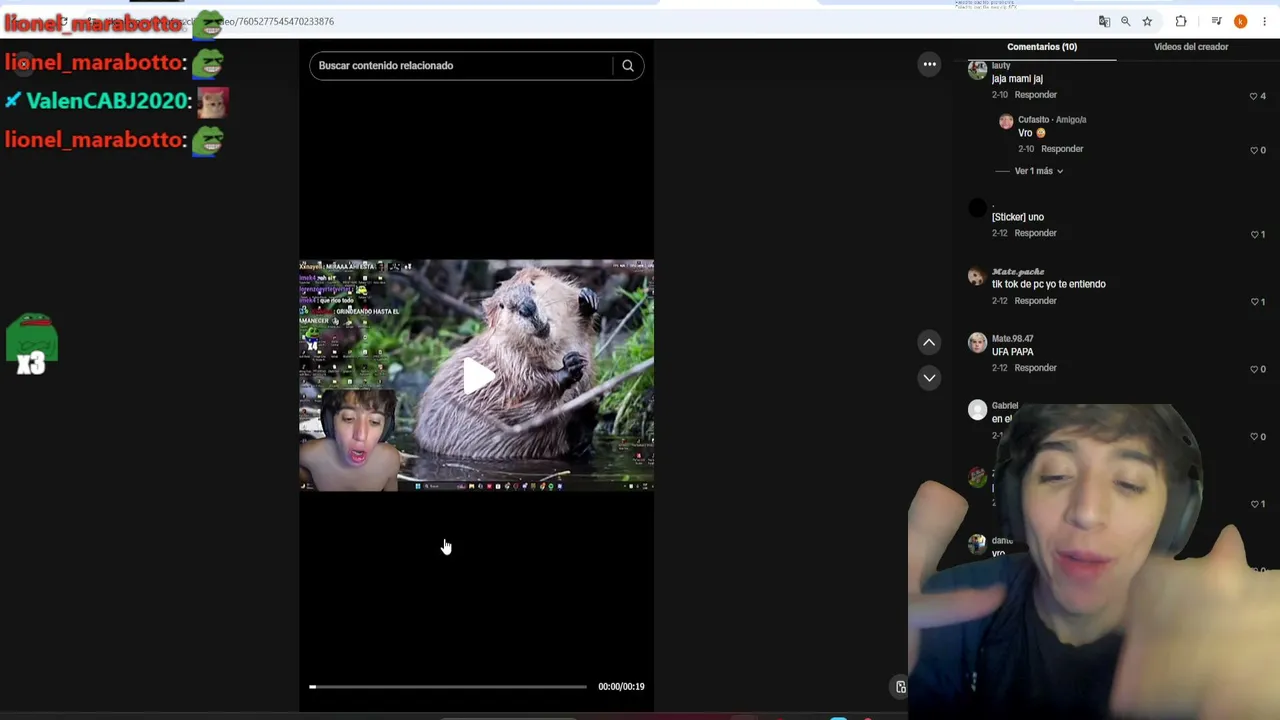Open the media controls icon in browser toolbar
The width and height of the screenshot is (1280, 720).
click(x=1216, y=21)
